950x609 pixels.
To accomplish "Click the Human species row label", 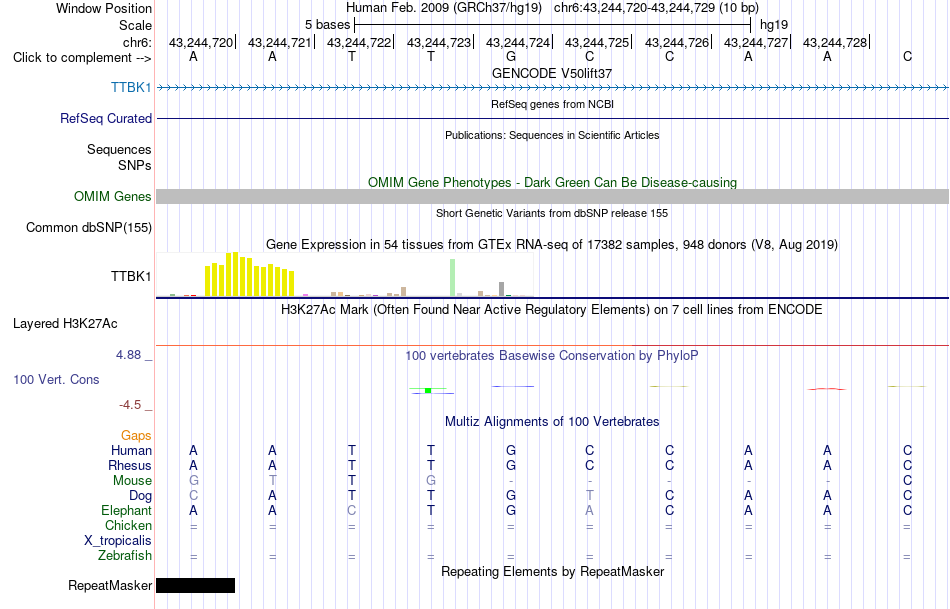I will (131, 450).
